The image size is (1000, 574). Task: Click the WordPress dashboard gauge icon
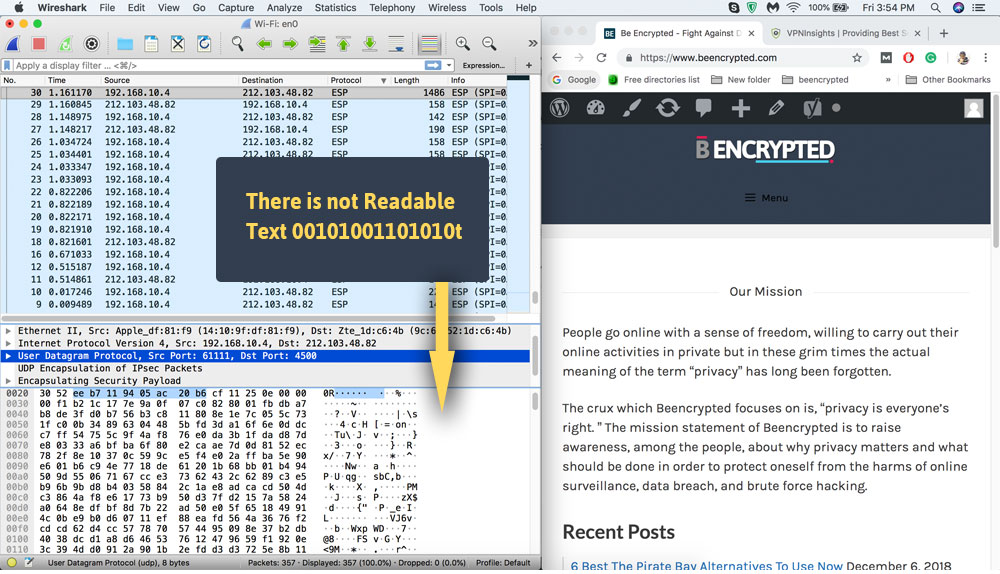tap(596, 108)
